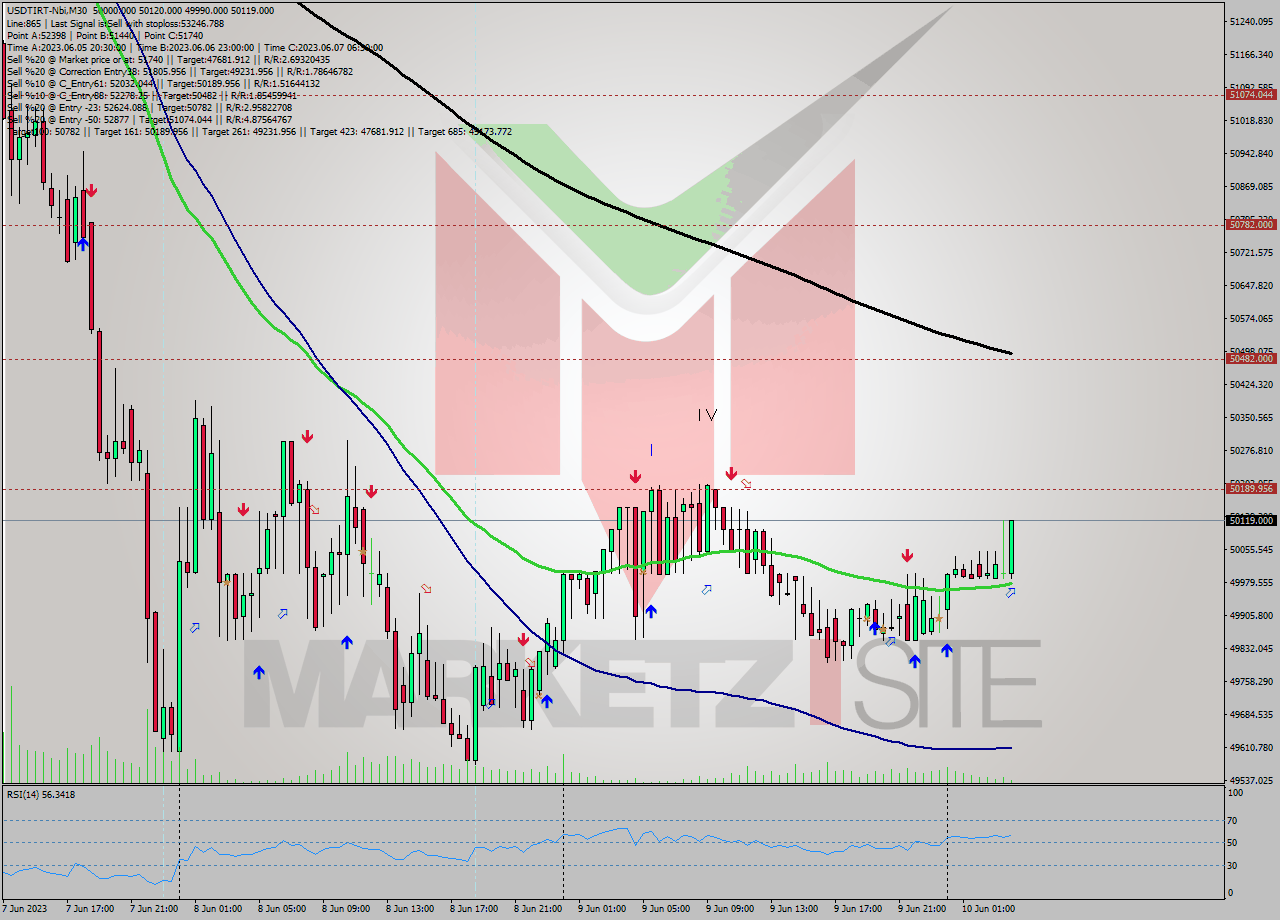Select the 'Sell %20 @ Market price' line

click(x=168, y=59)
